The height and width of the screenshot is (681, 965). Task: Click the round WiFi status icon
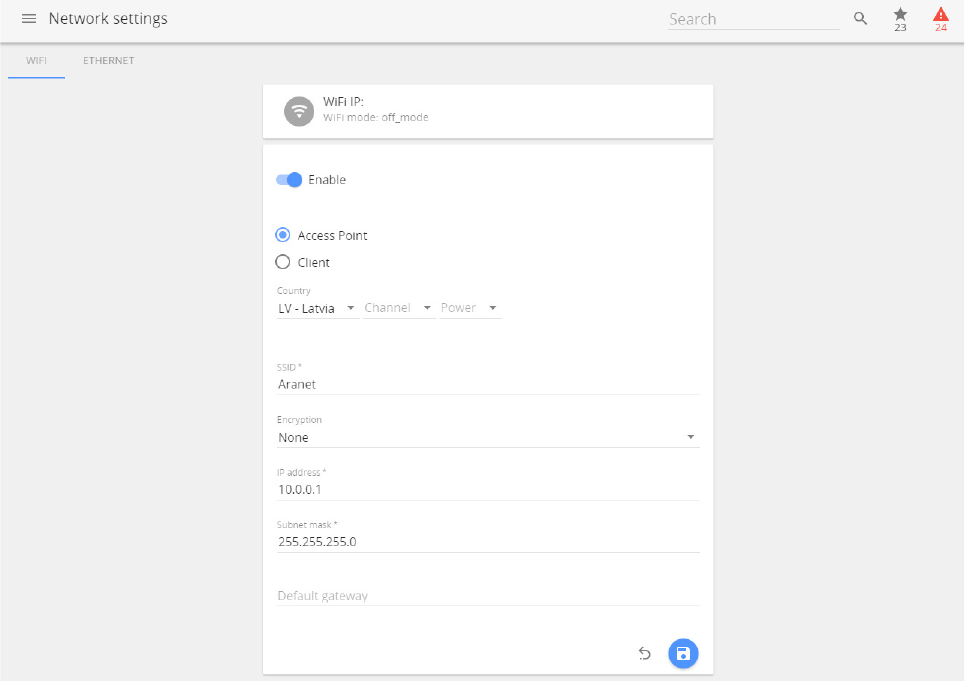tap(299, 111)
